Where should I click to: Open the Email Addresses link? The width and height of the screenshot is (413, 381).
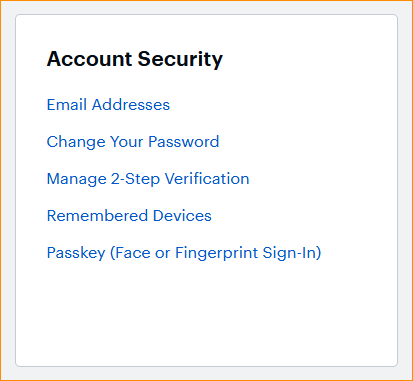108,105
